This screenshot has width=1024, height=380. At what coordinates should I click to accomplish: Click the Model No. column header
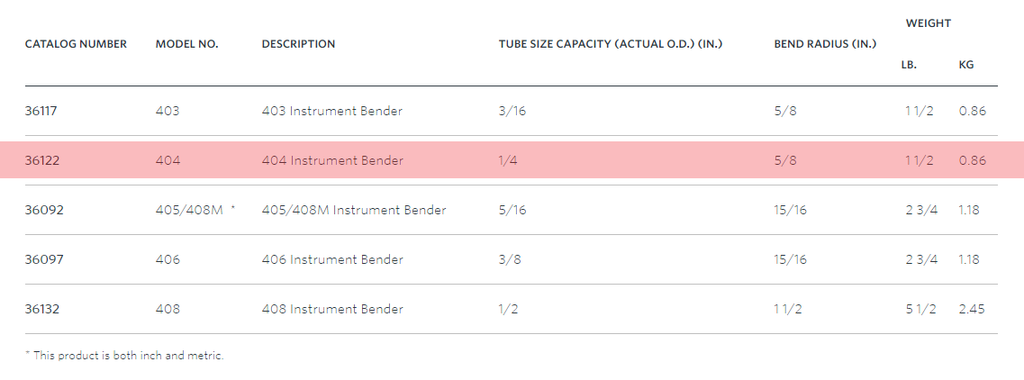(187, 44)
